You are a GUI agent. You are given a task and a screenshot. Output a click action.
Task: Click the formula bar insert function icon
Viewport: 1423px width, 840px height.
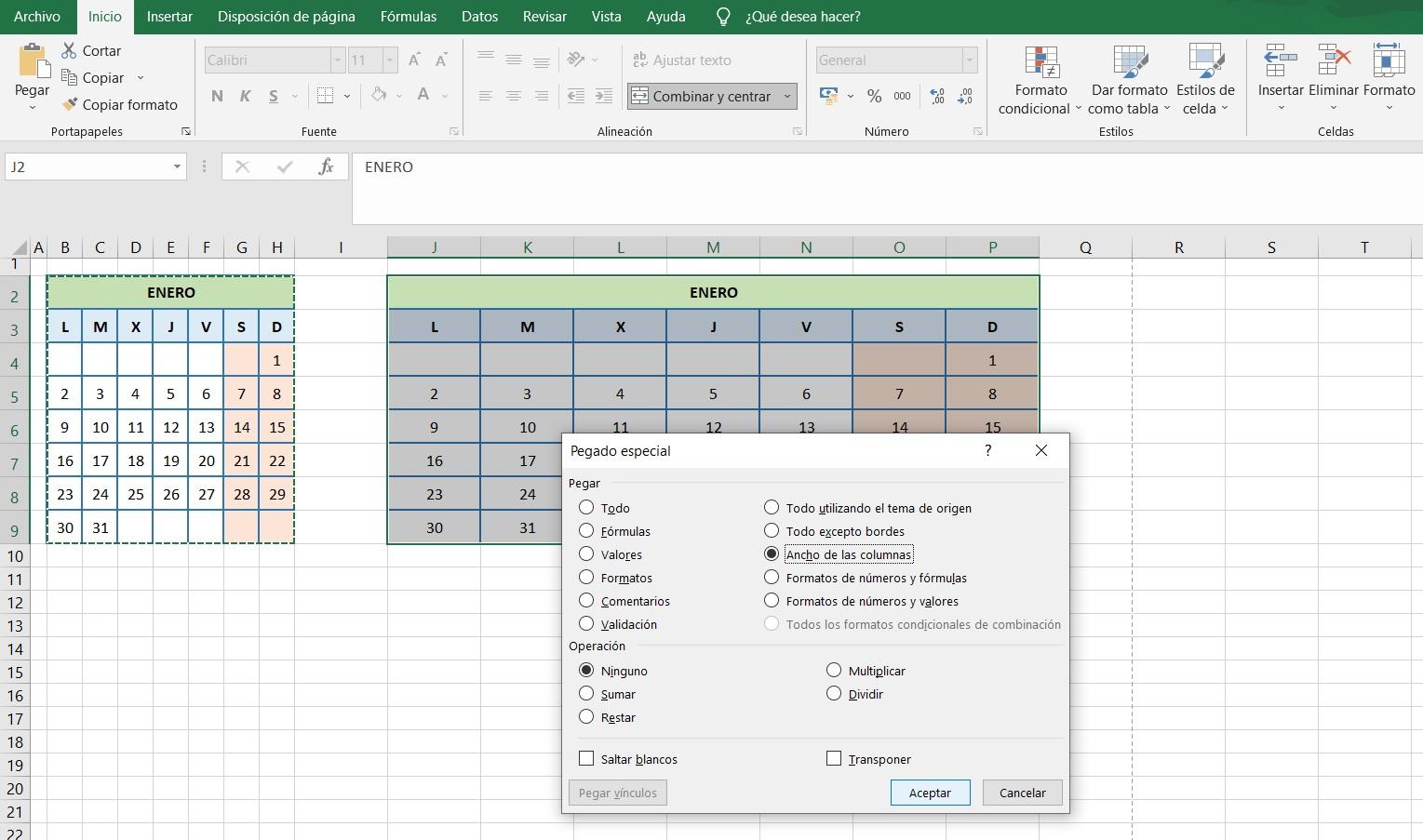(x=327, y=167)
